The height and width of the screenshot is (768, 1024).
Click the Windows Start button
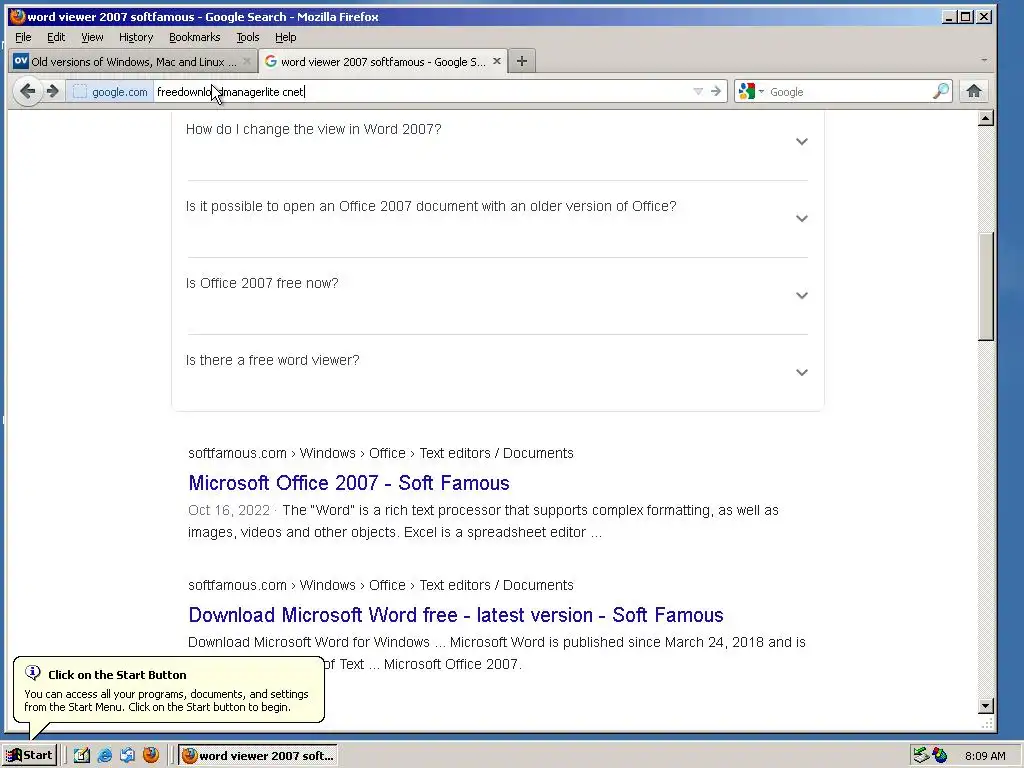(30, 755)
